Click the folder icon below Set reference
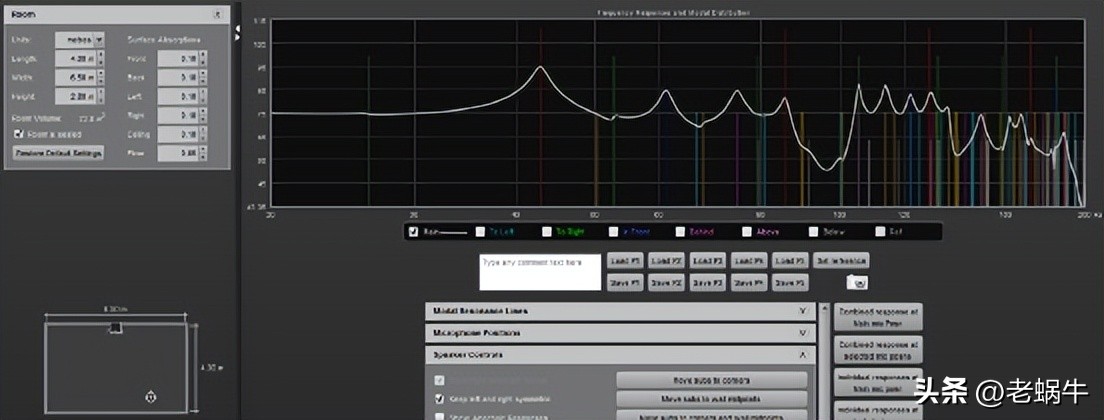This screenshot has height=420, width=1104. click(854, 283)
